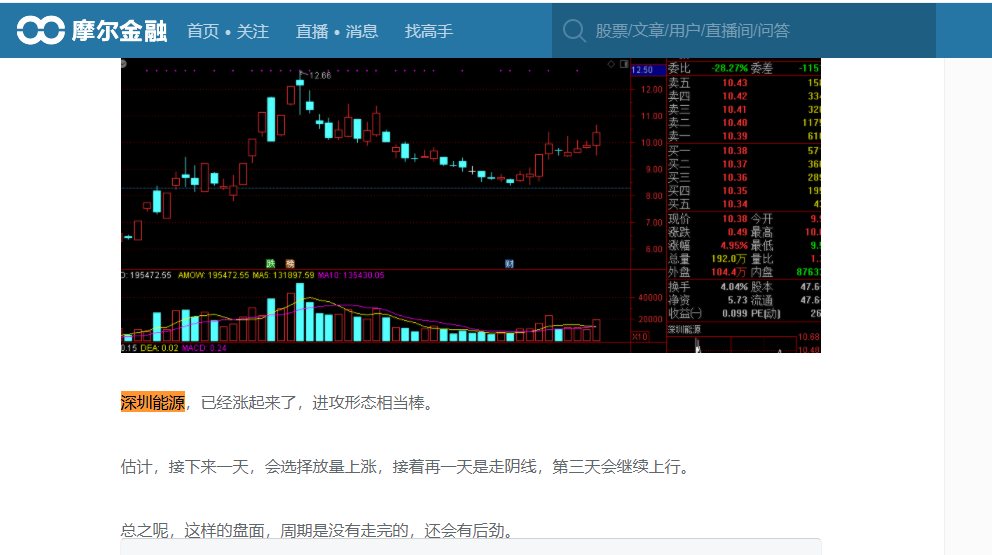The height and width of the screenshot is (555, 992).
Task: Focus the 股票/文章/用户 search field
Action: click(743, 30)
